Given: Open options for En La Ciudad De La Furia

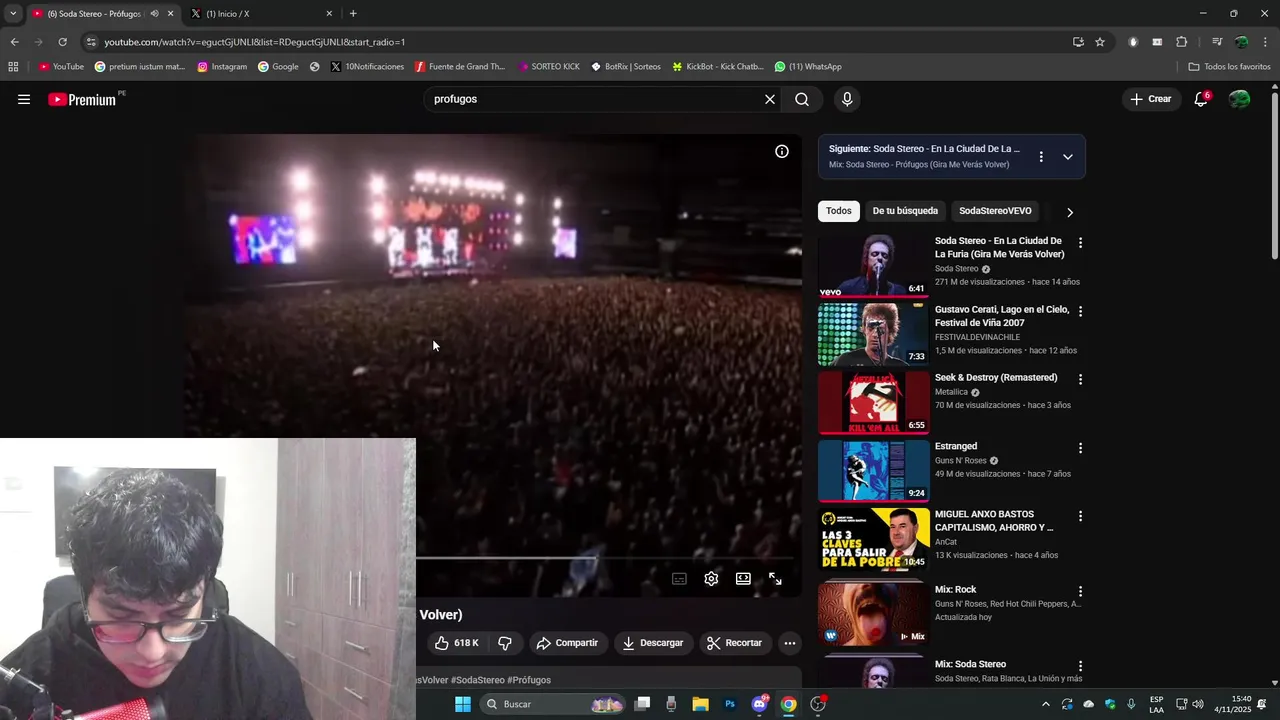Looking at the screenshot, I should tap(1080, 243).
